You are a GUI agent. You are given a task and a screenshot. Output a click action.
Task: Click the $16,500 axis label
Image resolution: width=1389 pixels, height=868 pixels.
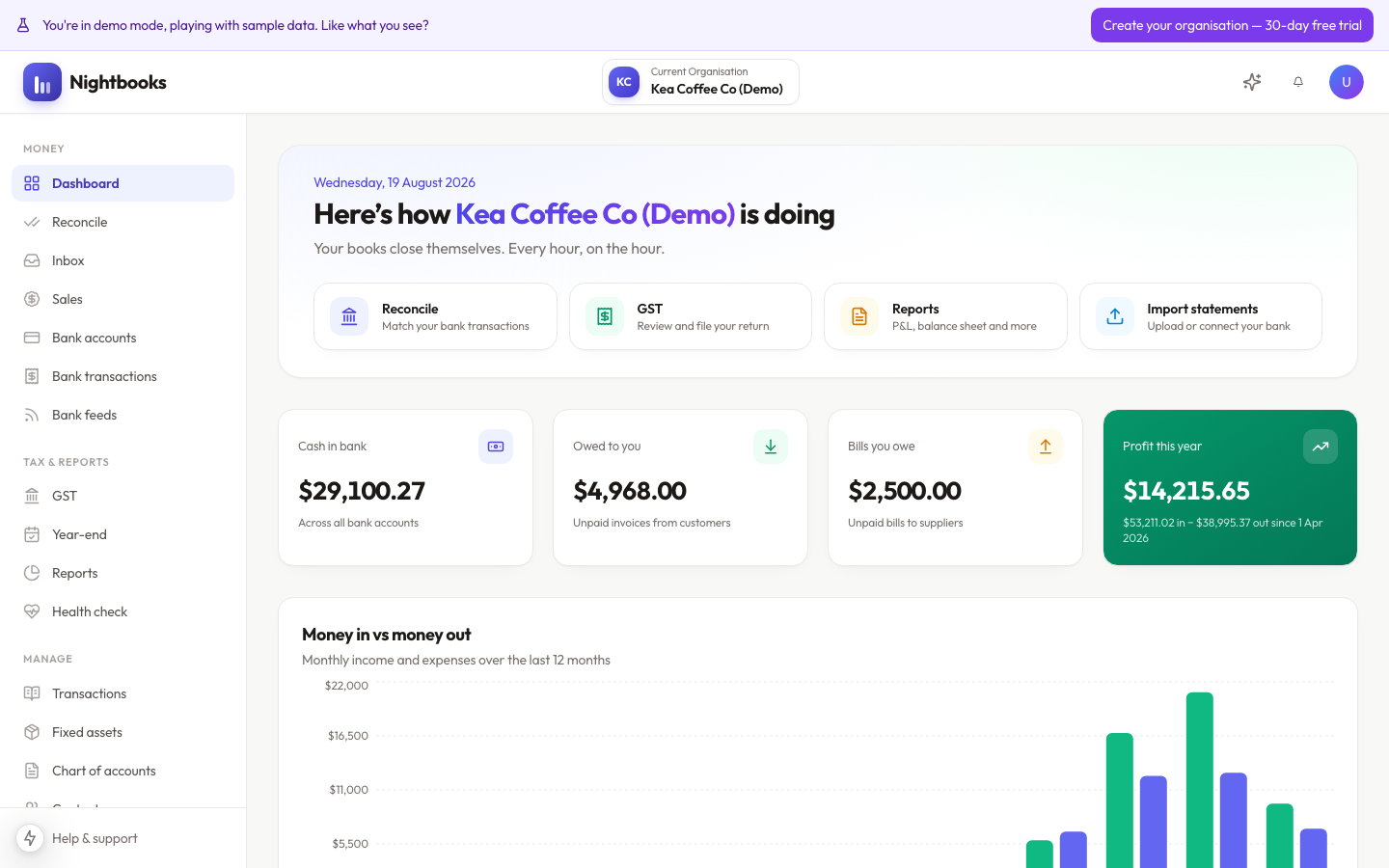click(348, 736)
